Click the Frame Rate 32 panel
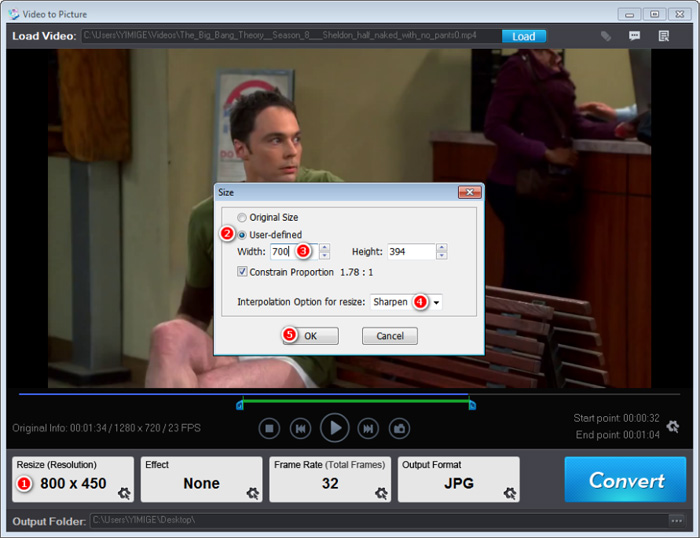This screenshot has width=700, height=538. point(330,479)
